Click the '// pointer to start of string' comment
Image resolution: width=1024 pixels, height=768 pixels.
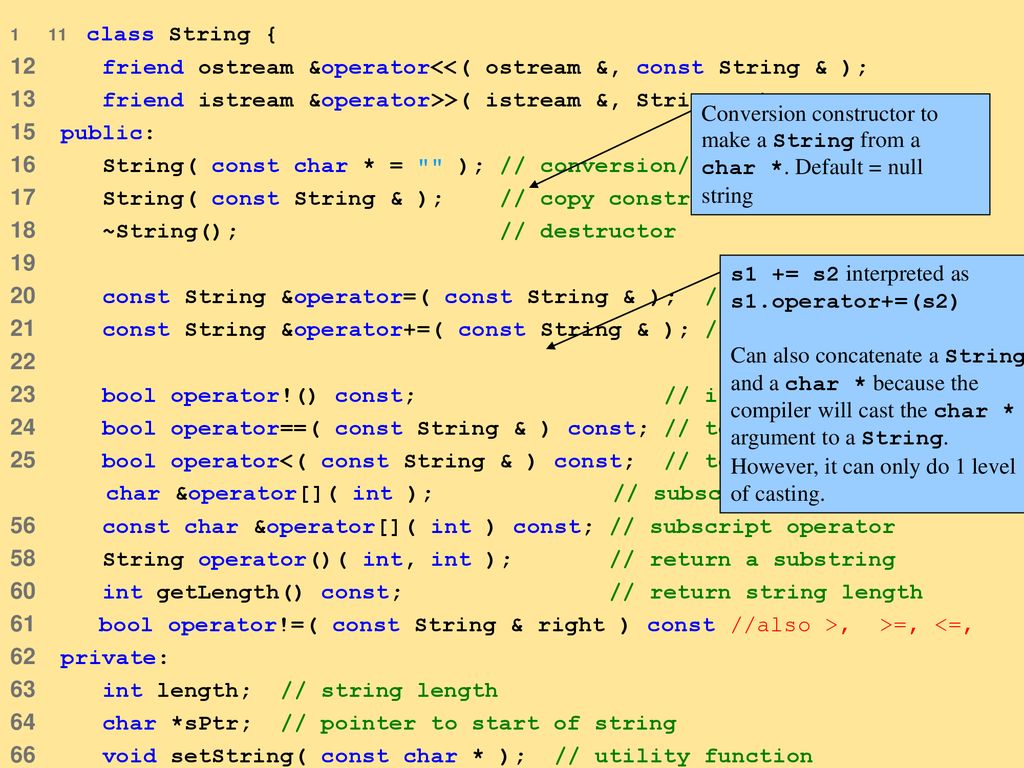click(x=479, y=724)
